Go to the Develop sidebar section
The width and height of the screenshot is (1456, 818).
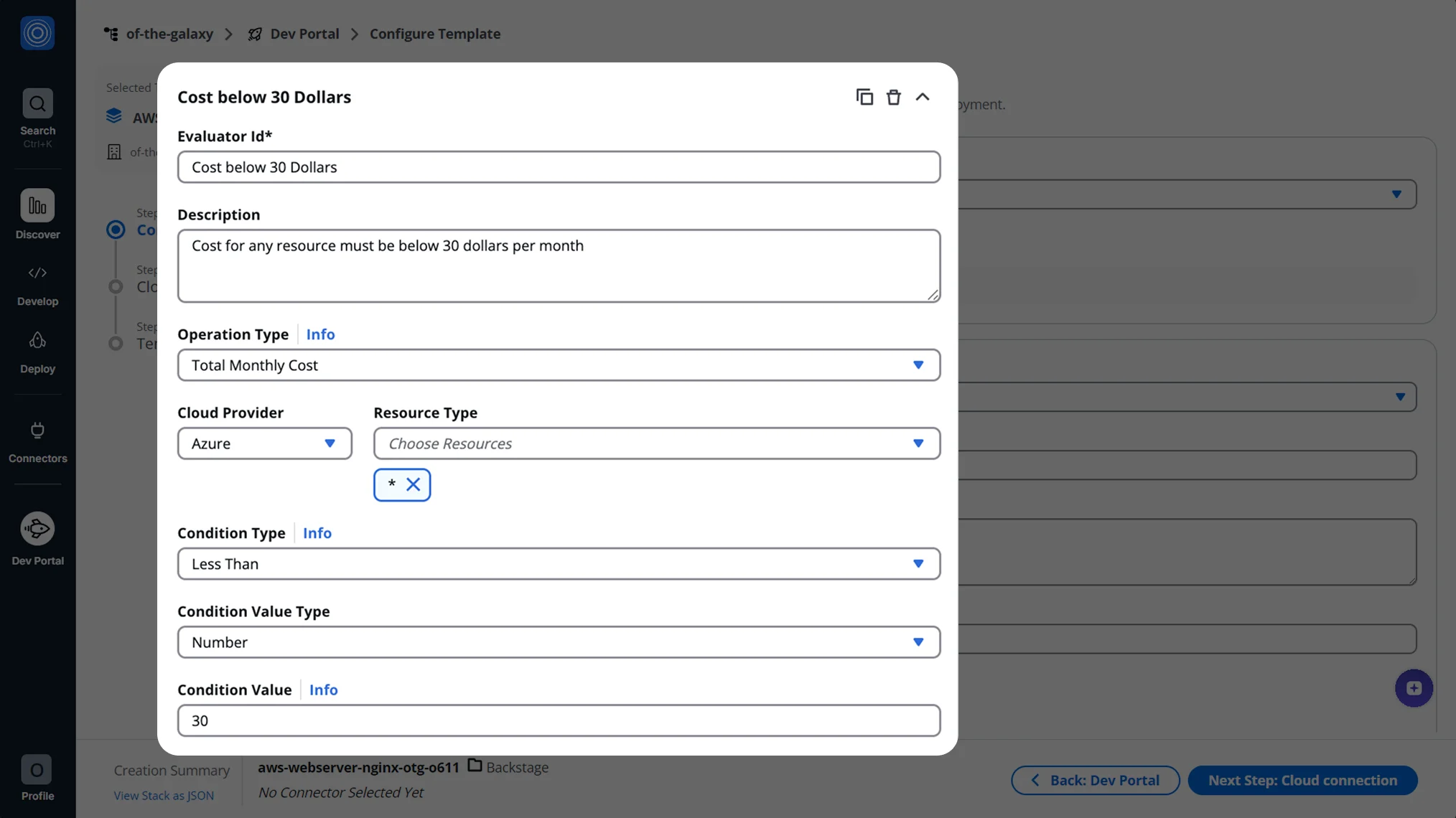[x=37, y=273]
